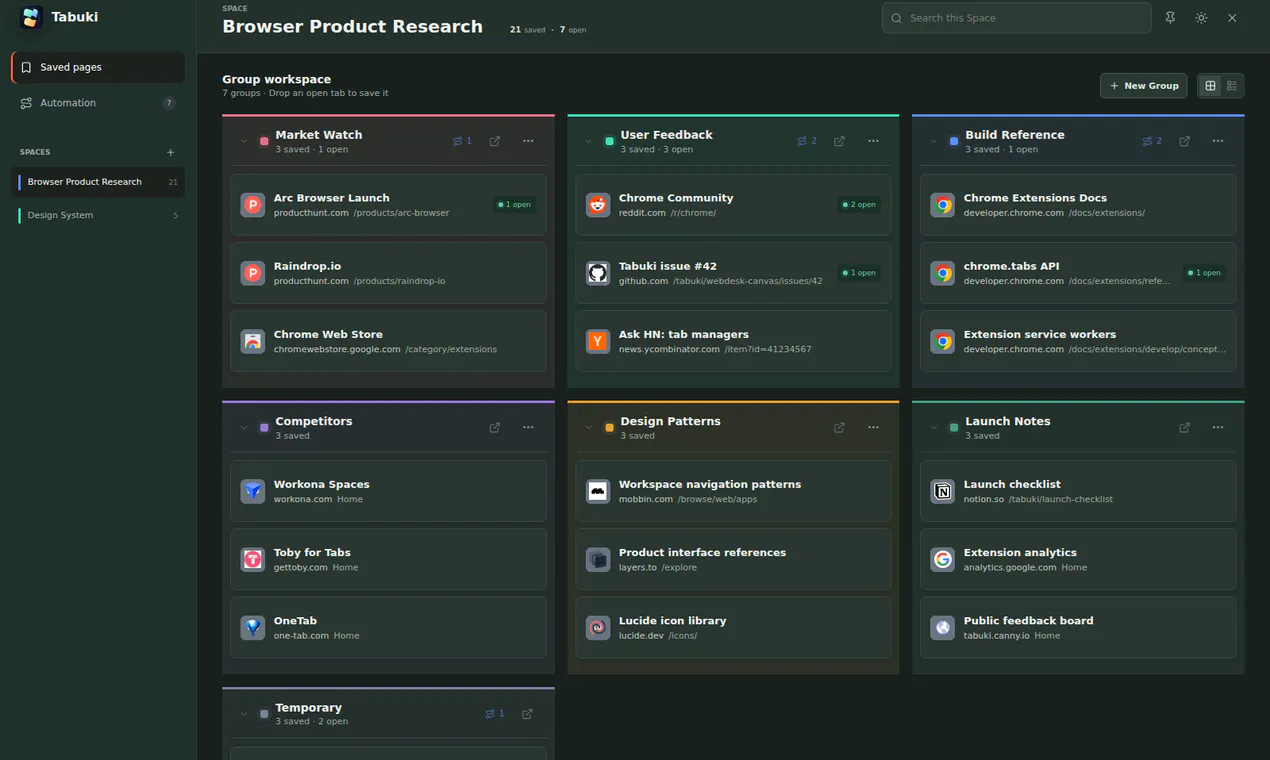Click Market Watch automation rule count
Viewport: 1270px width, 760px height.
click(462, 141)
